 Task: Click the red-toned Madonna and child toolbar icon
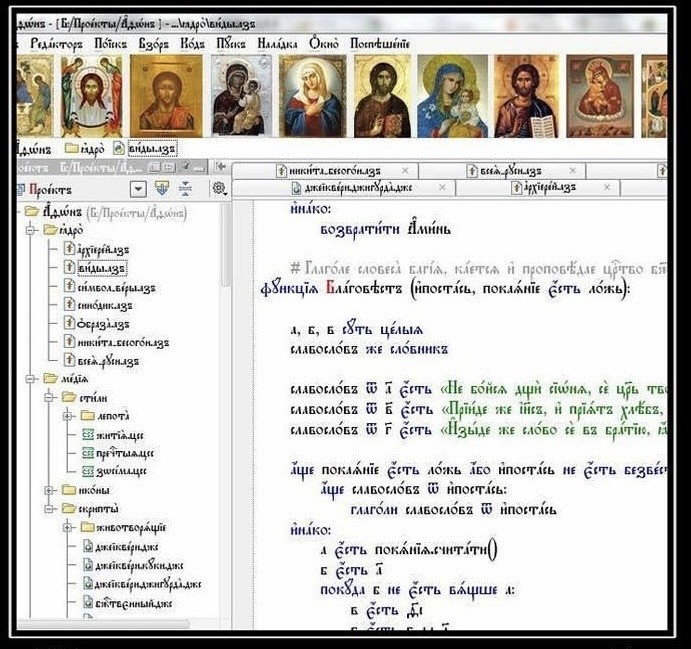(x=600, y=96)
